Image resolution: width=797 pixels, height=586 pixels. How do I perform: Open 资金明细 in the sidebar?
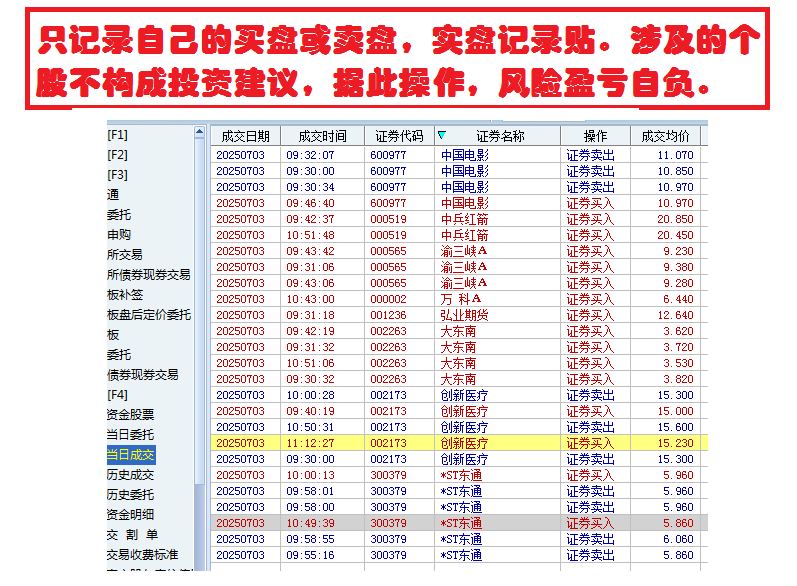pyautogui.click(x=130, y=514)
